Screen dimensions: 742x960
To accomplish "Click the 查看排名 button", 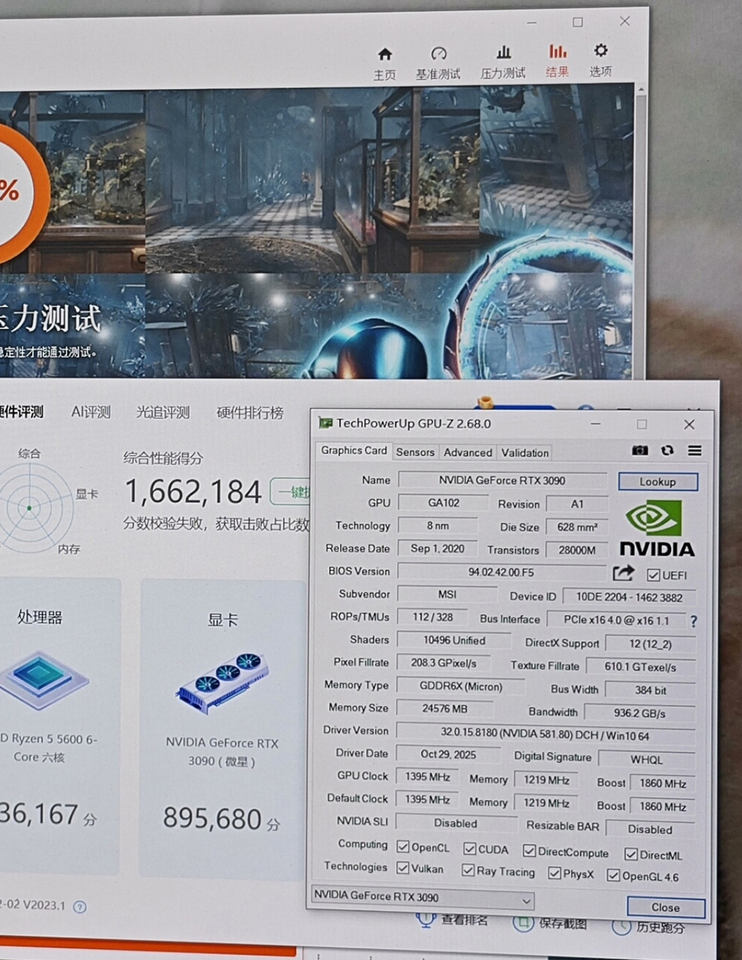I will click(x=452, y=920).
